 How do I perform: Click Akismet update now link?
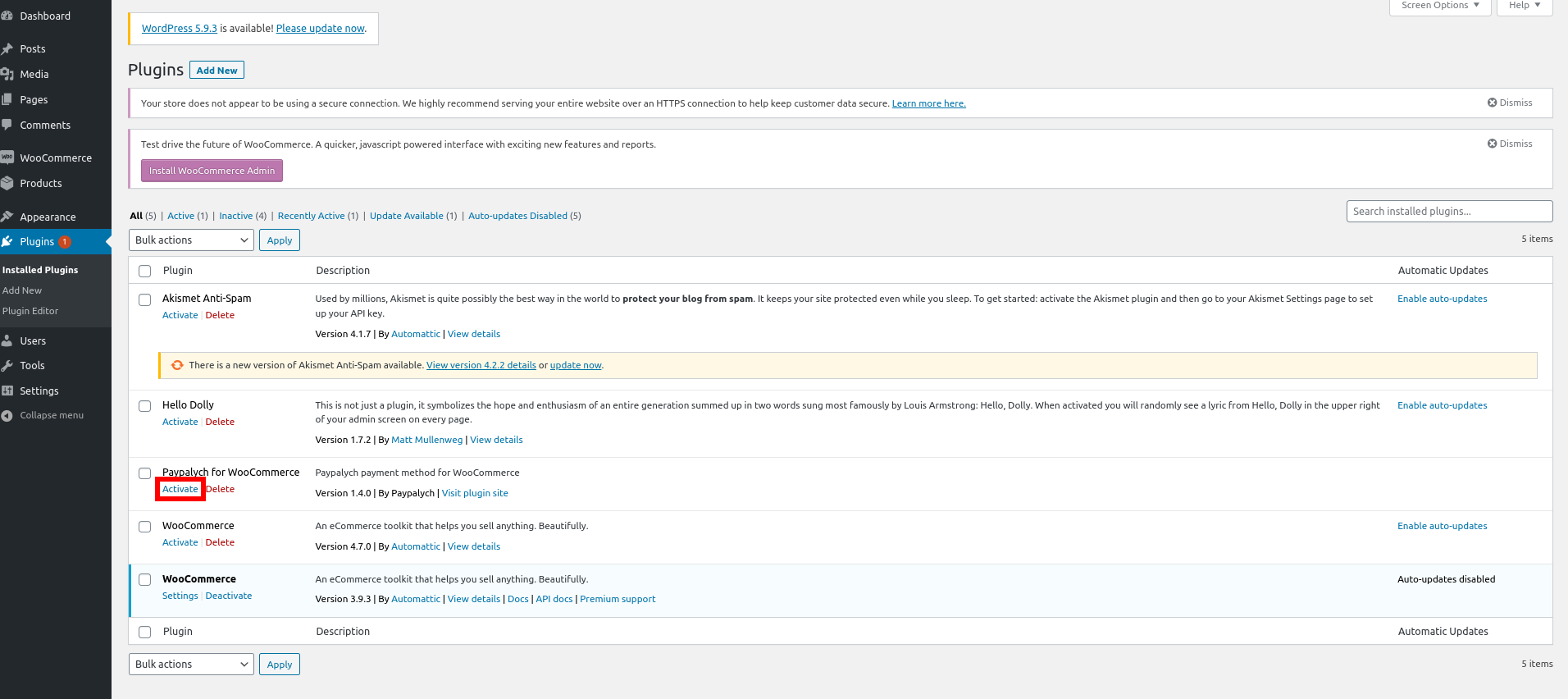576,365
